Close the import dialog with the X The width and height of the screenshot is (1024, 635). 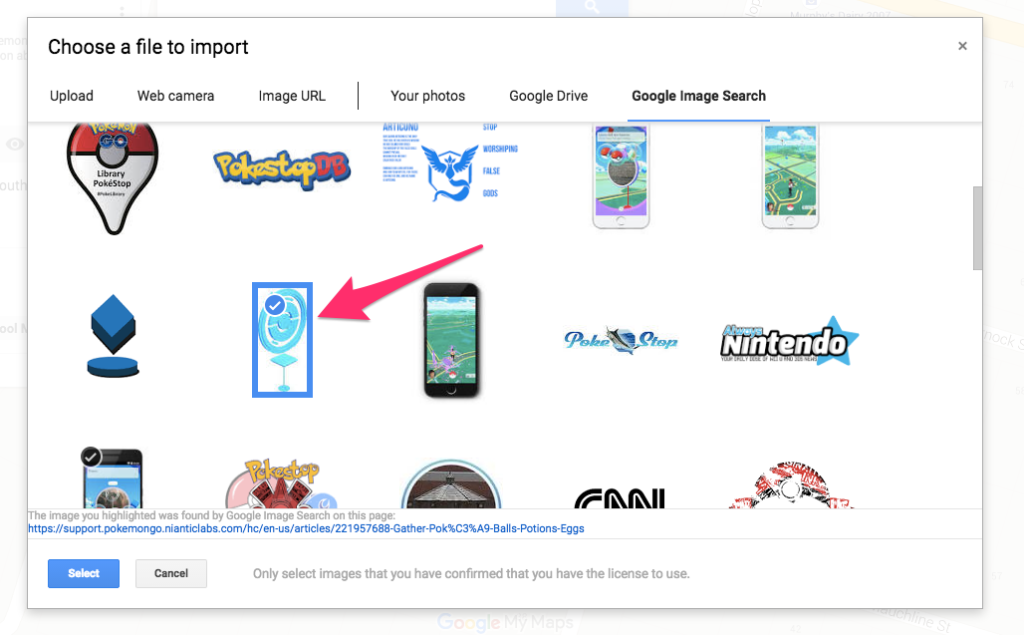(x=962, y=46)
